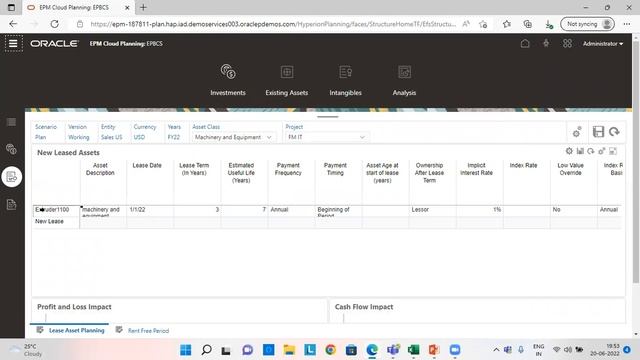
Task: Click the Entity Sales US link
Action: (111, 137)
